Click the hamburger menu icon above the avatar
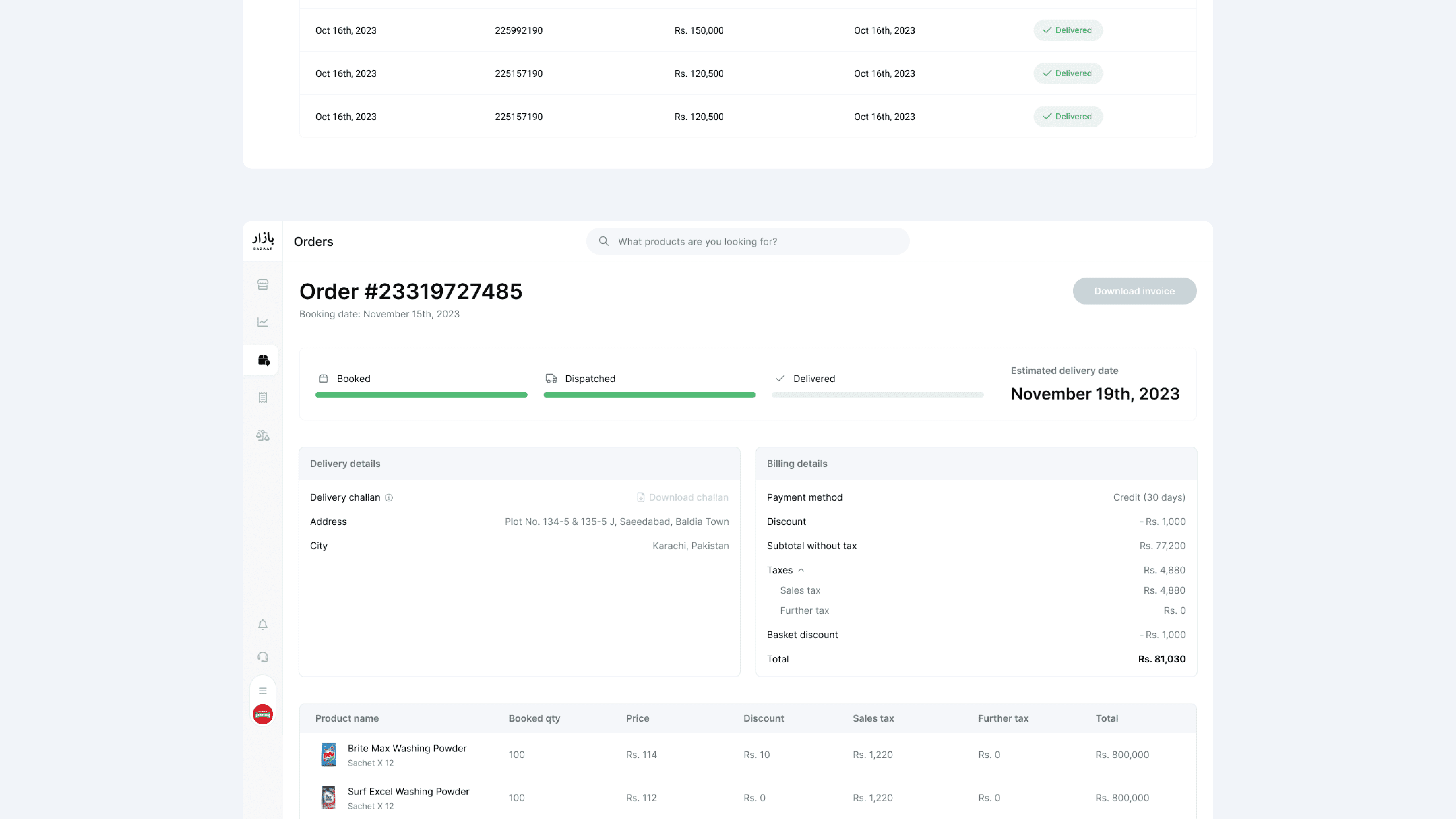This screenshot has width=1456, height=819. (x=263, y=691)
